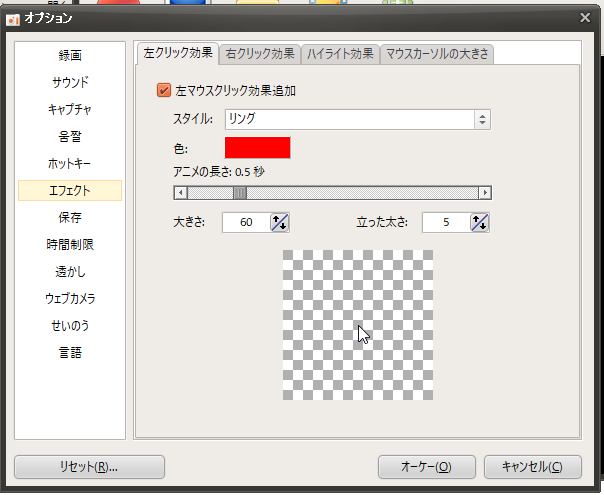Select ホットキー in the sidebar list
This screenshot has width=604, height=495.
click(70, 163)
